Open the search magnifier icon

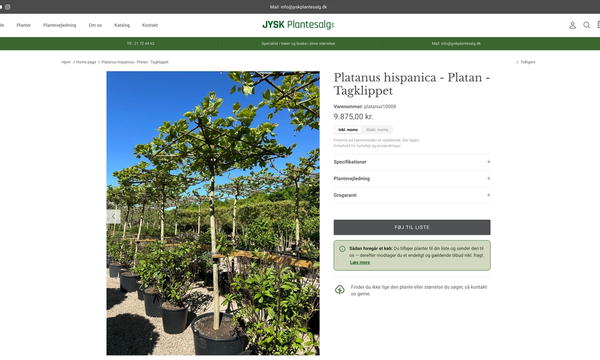click(x=586, y=25)
